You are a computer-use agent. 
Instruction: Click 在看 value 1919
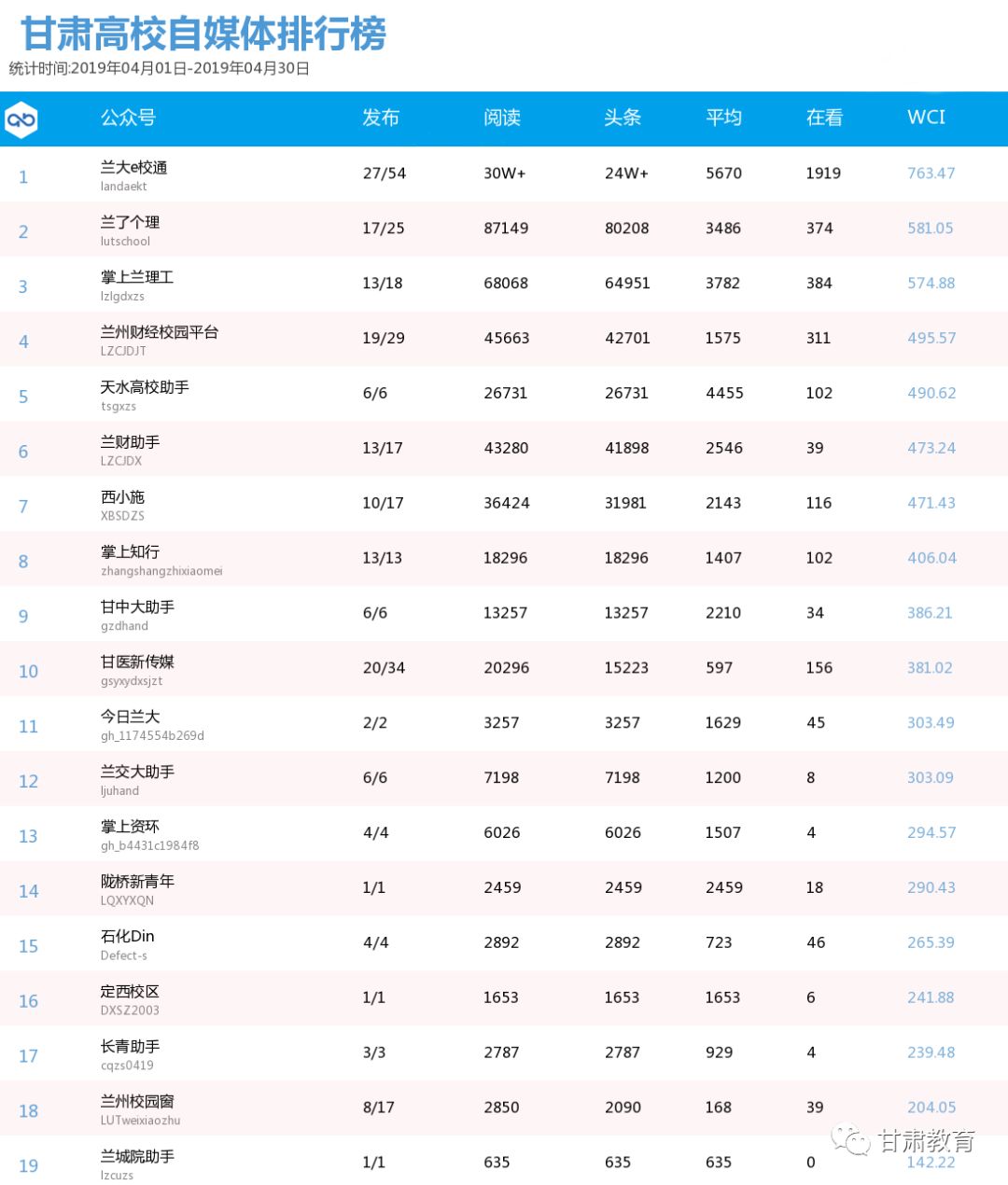click(x=823, y=174)
